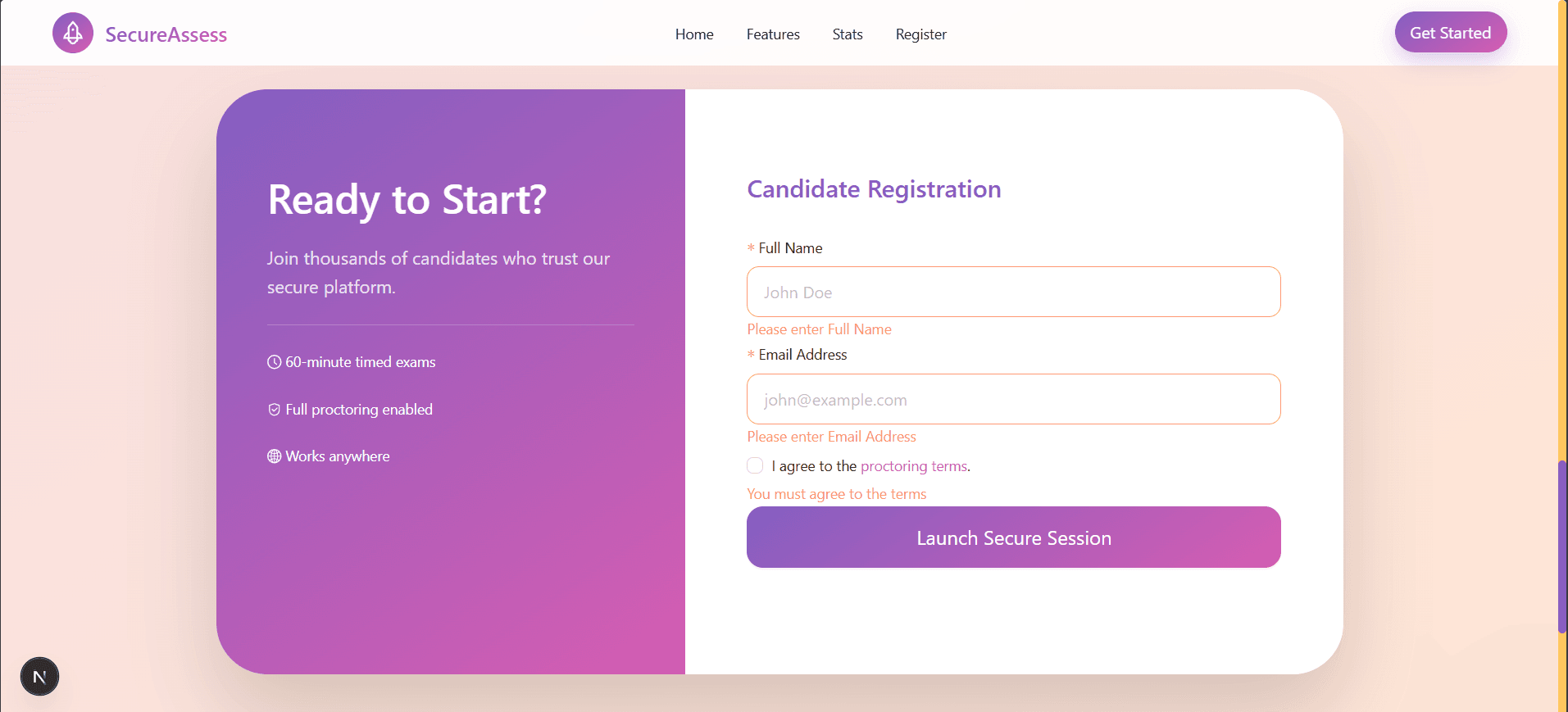Select Register in the navigation bar
This screenshot has width=1568, height=712.
920,34
